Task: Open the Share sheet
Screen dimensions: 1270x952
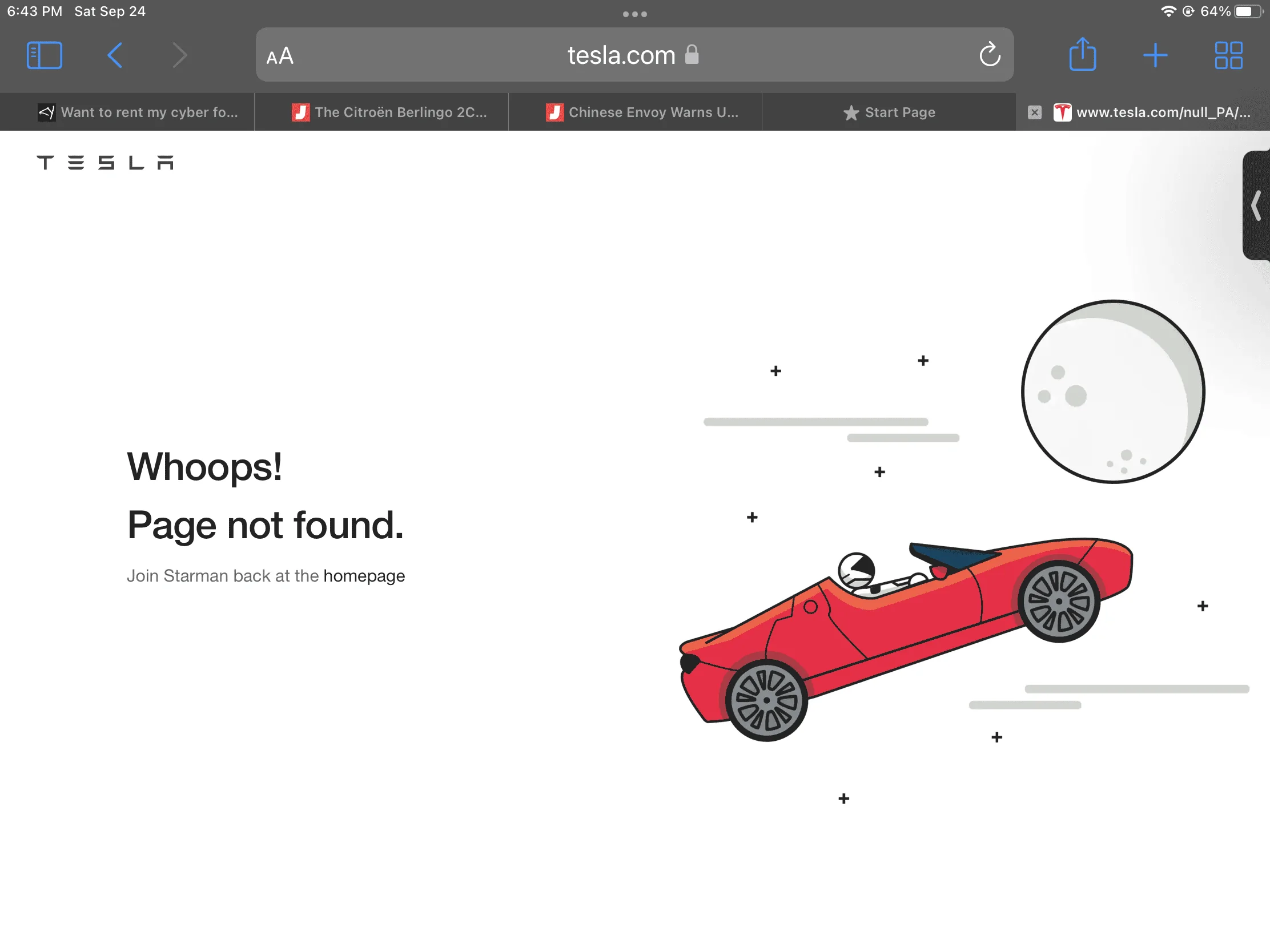Action: (x=1082, y=55)
